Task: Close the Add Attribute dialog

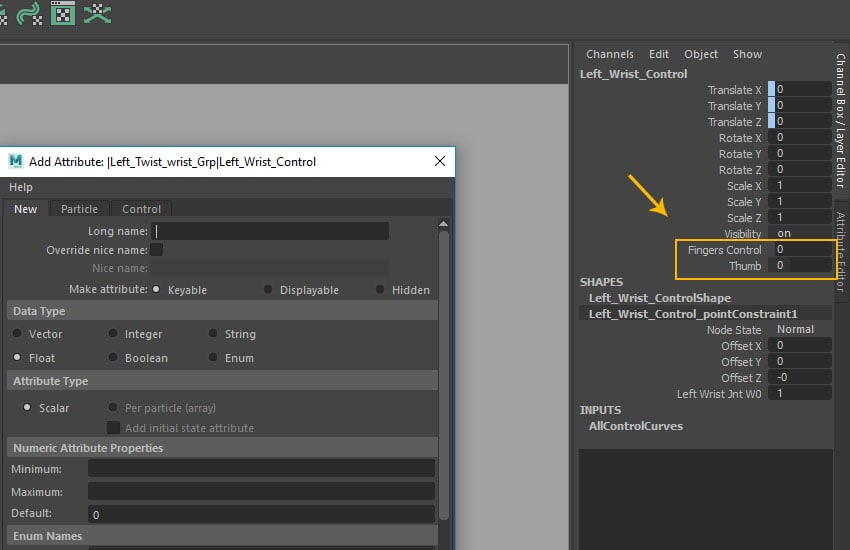Action: [x=440, y=161]
